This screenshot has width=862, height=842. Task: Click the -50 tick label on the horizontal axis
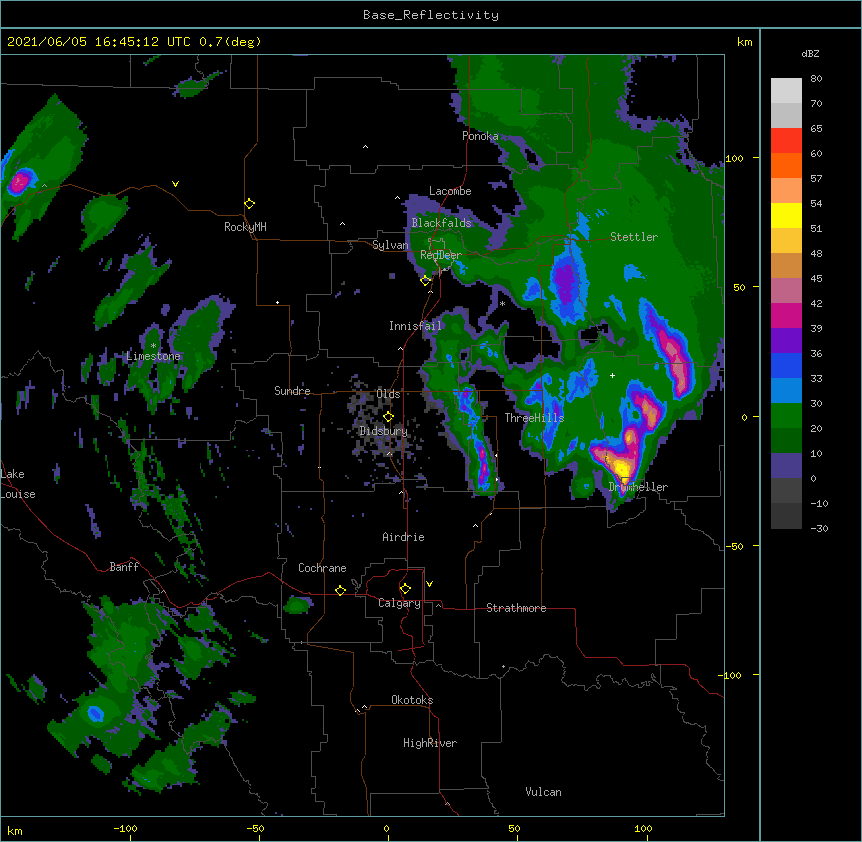[x=255, y=828]
